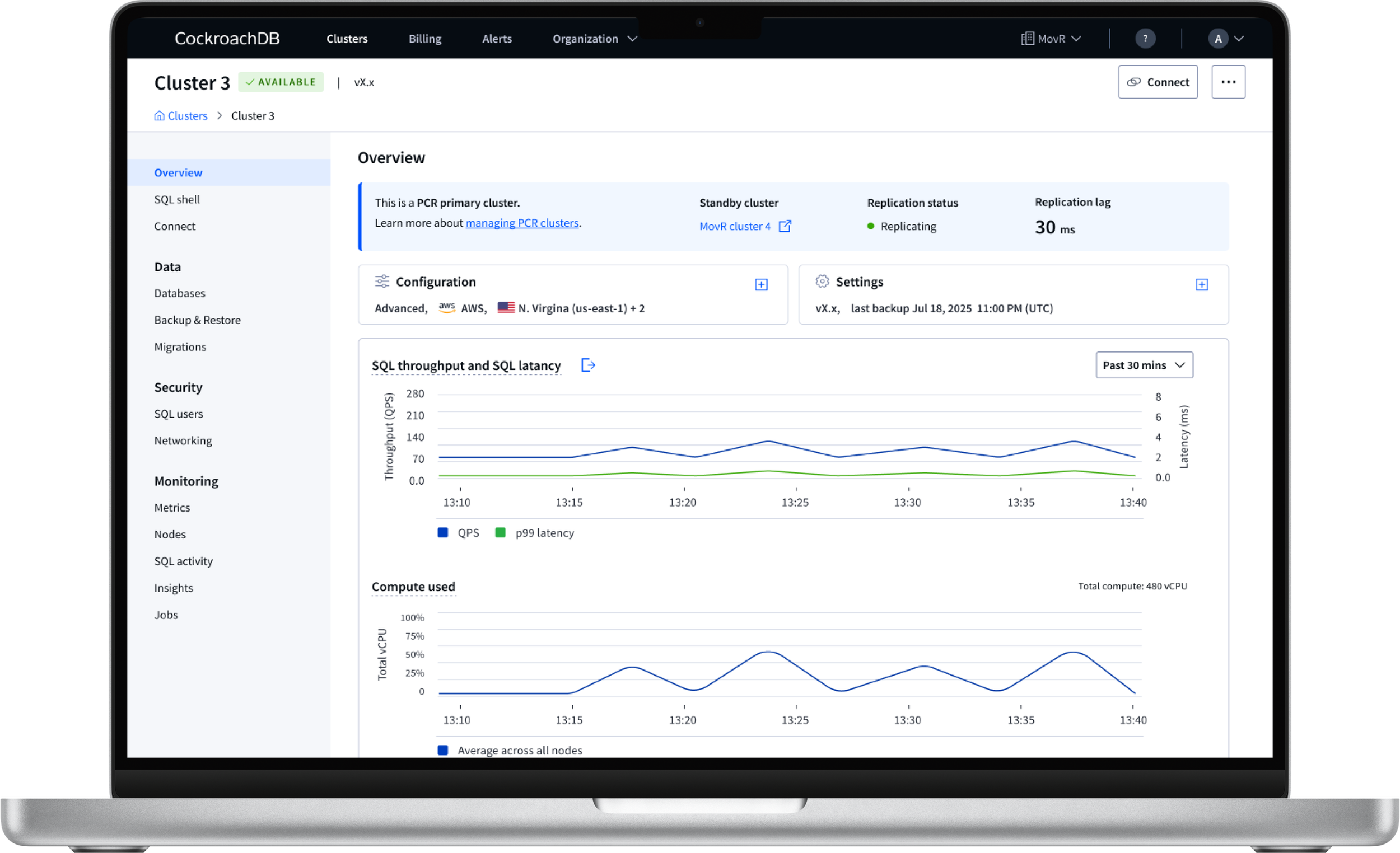This screenshot has width=1400, height=853.
Task: Open MovR cluster 4 external link icon
Action: pos(785,226)
